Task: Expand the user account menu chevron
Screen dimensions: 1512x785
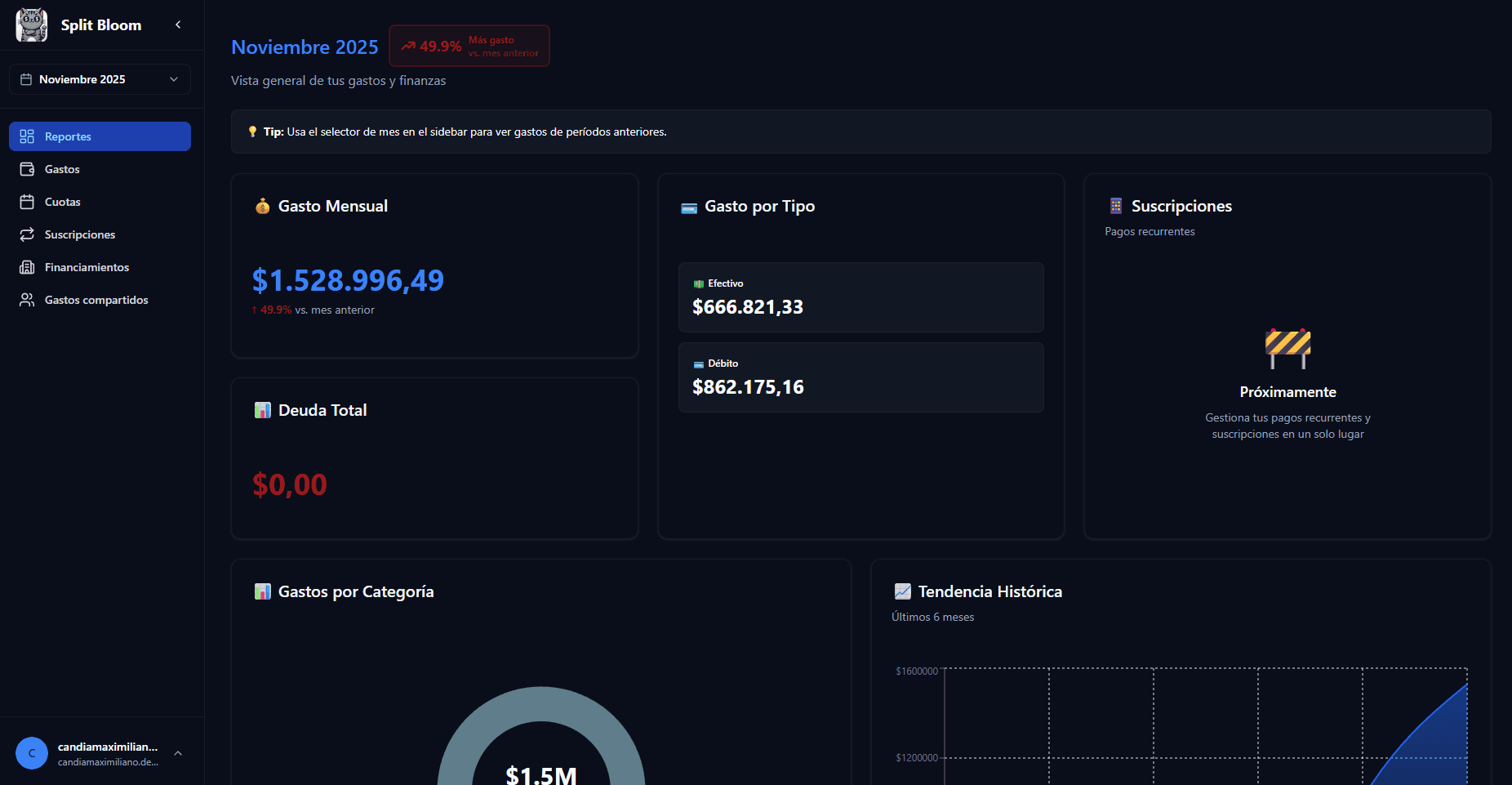Action: click(x=178, y=753)
